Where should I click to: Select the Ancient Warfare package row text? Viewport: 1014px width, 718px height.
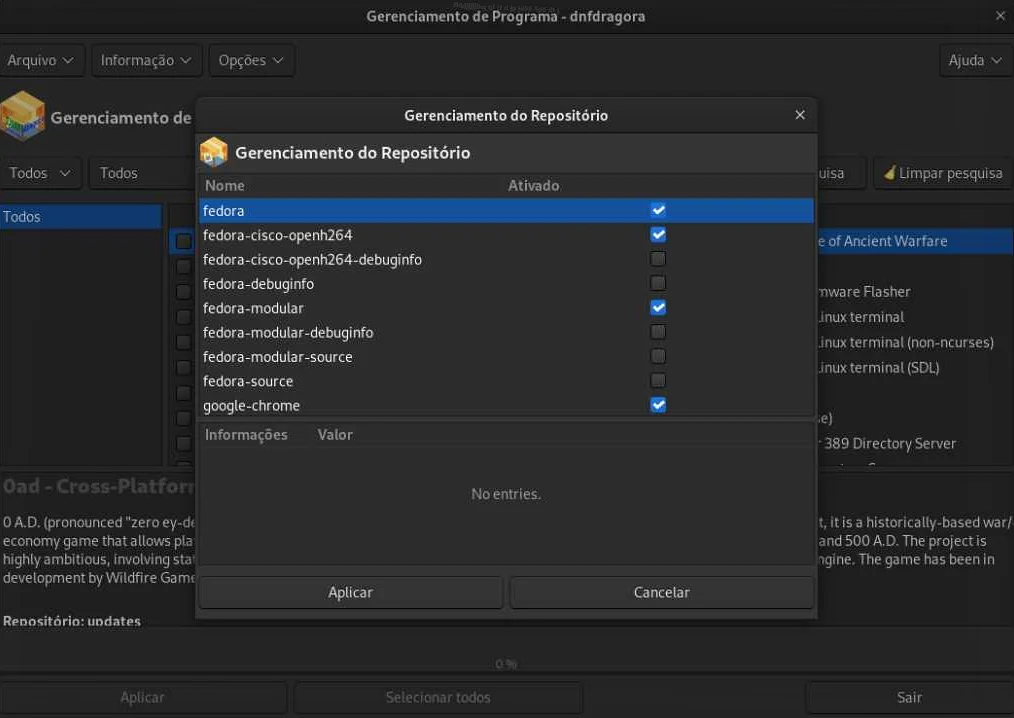tap(883, 241)
